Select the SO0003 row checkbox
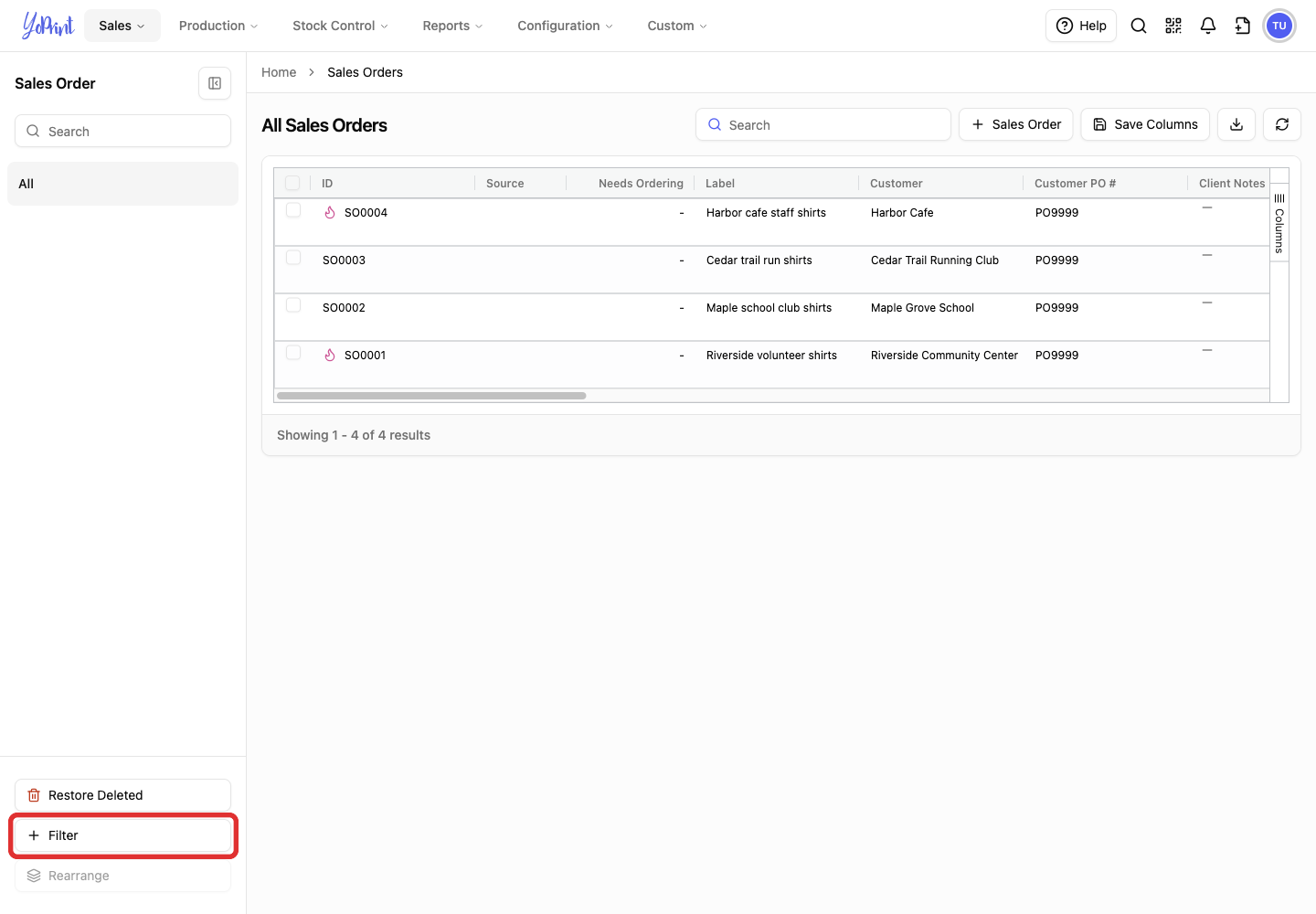 coord(293,258)
